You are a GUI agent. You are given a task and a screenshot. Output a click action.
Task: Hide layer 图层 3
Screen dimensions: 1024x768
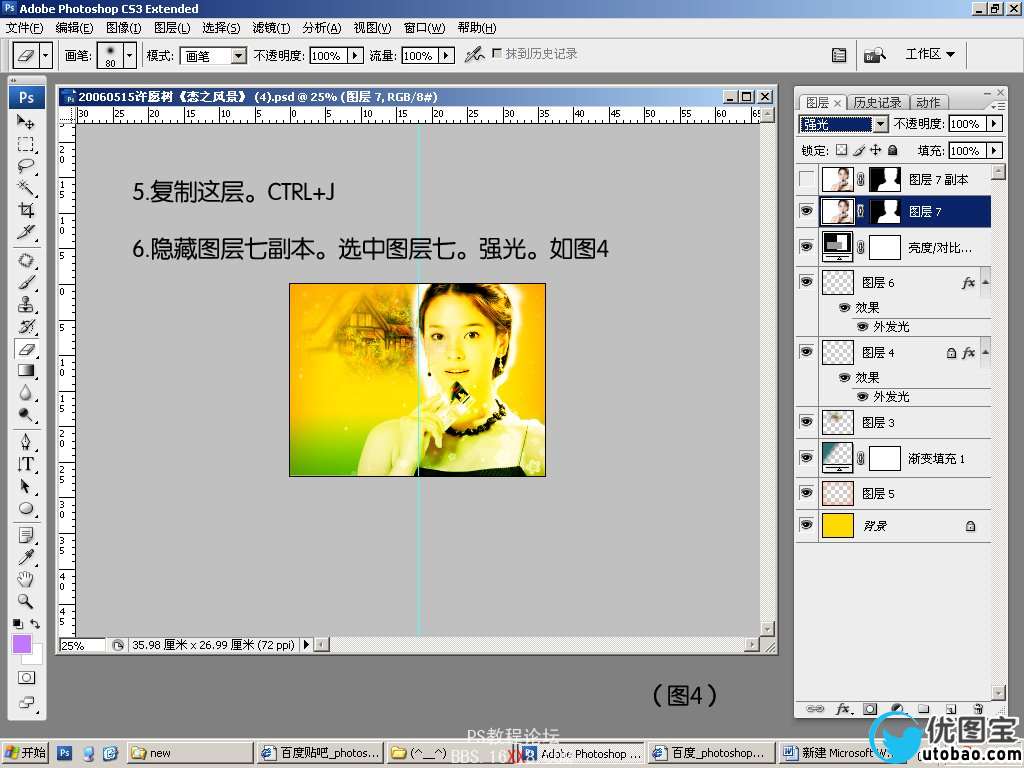point(807,422)
